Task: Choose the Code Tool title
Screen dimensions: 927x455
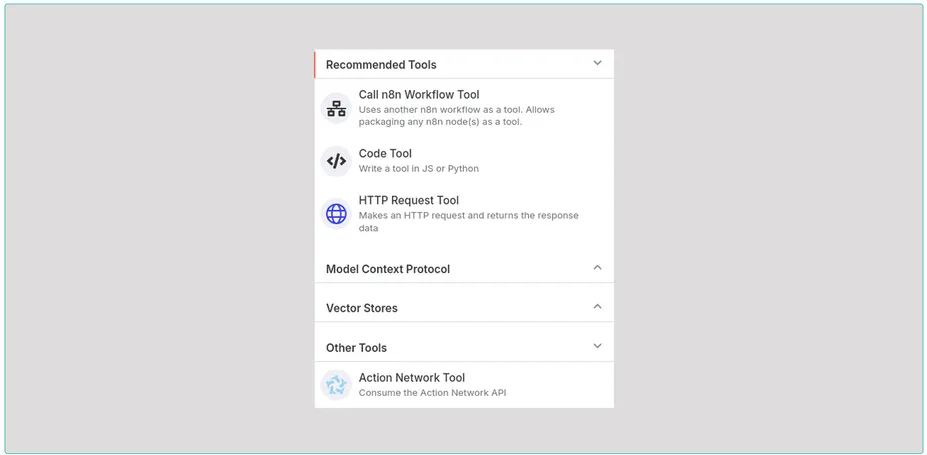Action: pyautogui.click(x=385, y=154)
